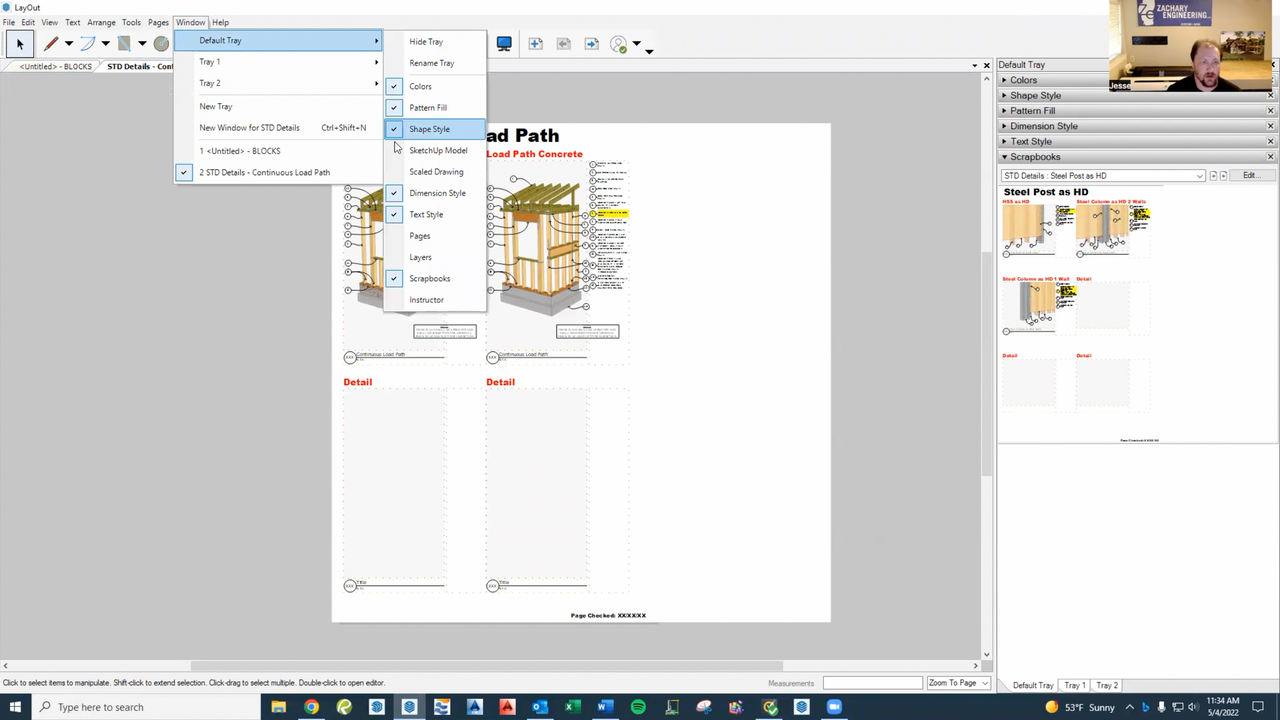The height and width of the screenshot is (720, 1280).
Task: Expand the Dimension Style panel
Action: (1004, 126)
